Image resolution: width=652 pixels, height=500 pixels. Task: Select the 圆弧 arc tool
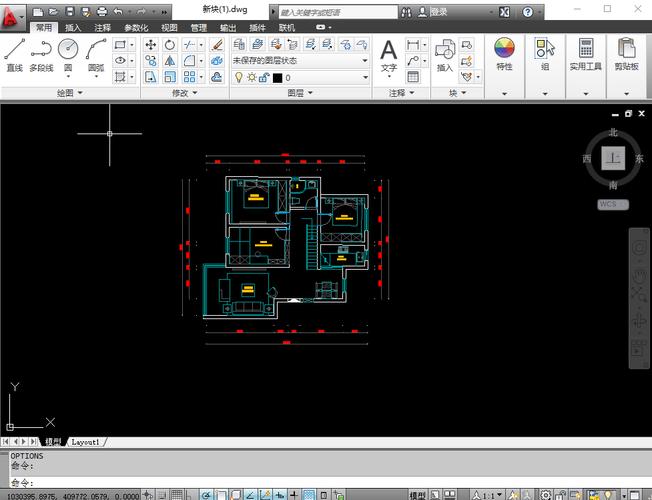click(96, 54)
